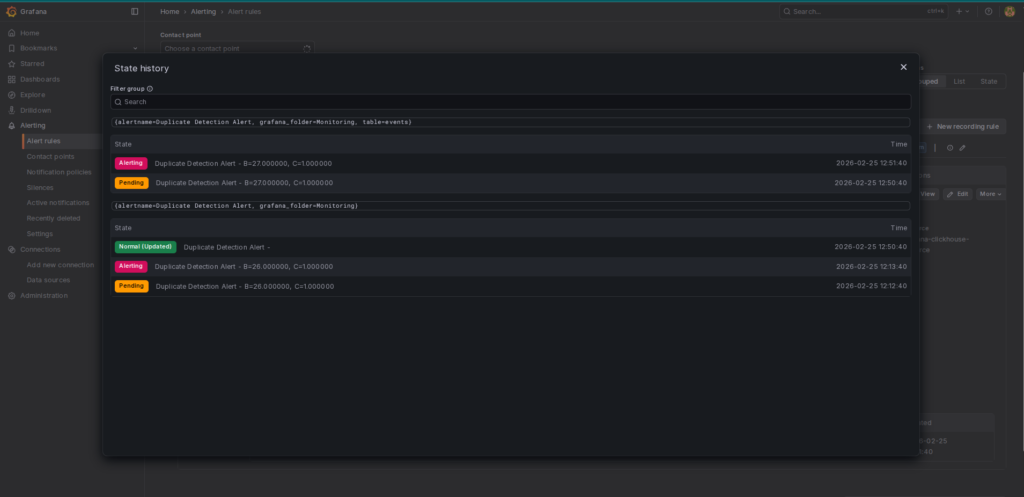Viewport: 1024px width, 497px height.
Task: Click the user avatar icon
Action: pos(1010,11)
